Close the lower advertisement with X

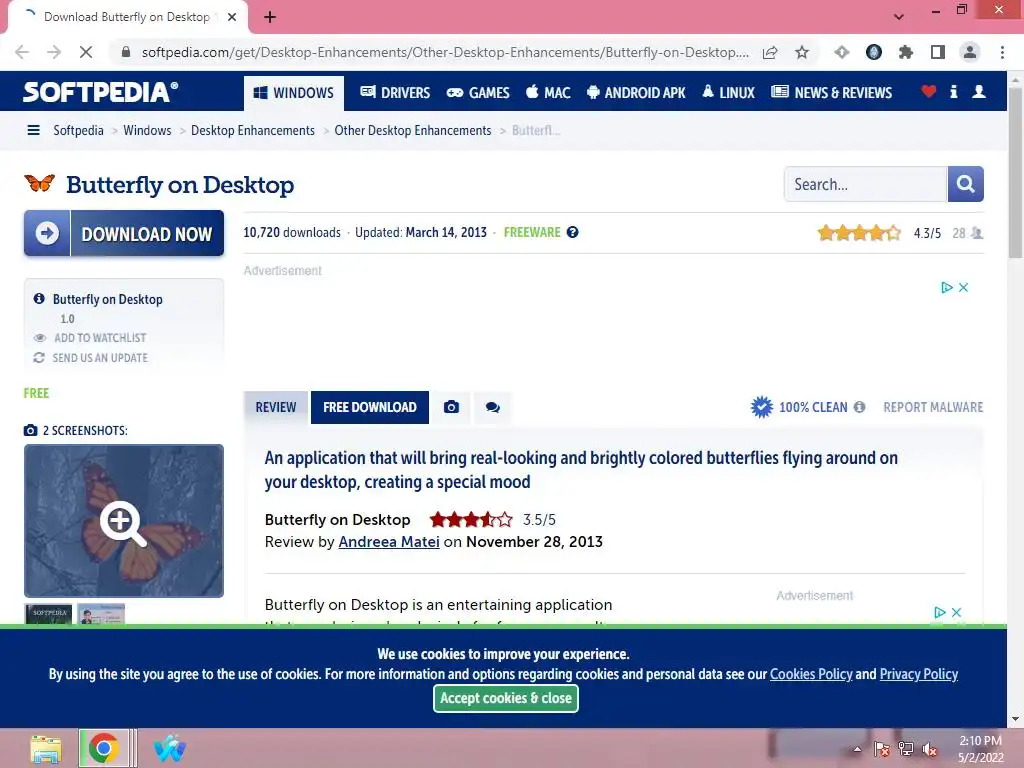tap(957, 613)
